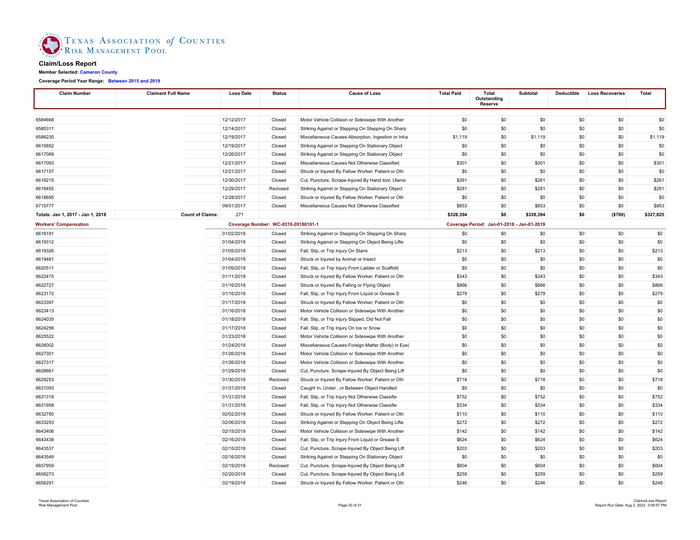The width and height of the screenshot is (700, 540).
Task: Click cause 'Cut, Puncture, Scrape-Injured By Hand tool, Utensi'
Action: pos(353,180)
